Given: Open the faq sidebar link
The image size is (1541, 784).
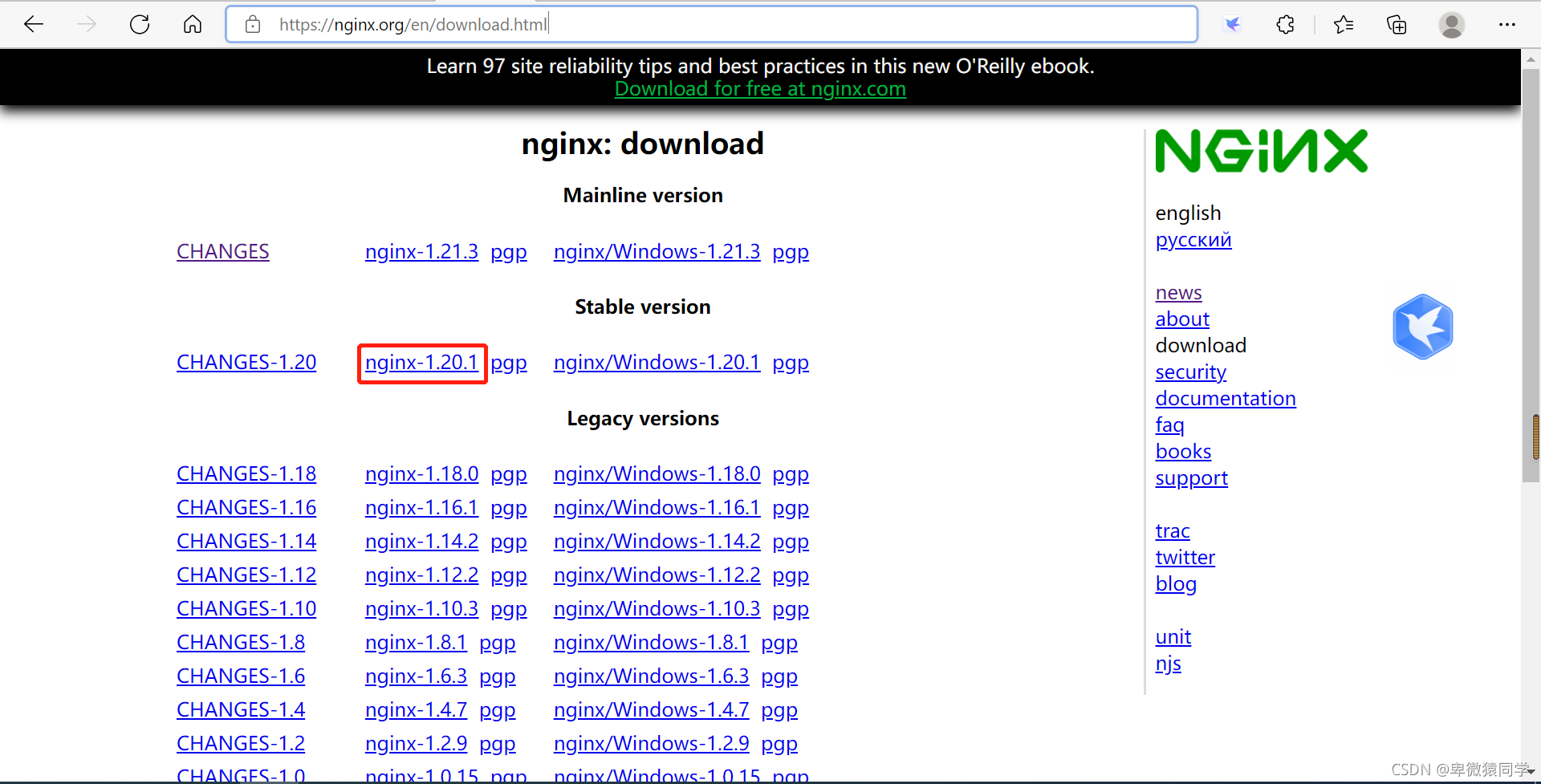Looking at the screenshot, I should point(1169,425).
